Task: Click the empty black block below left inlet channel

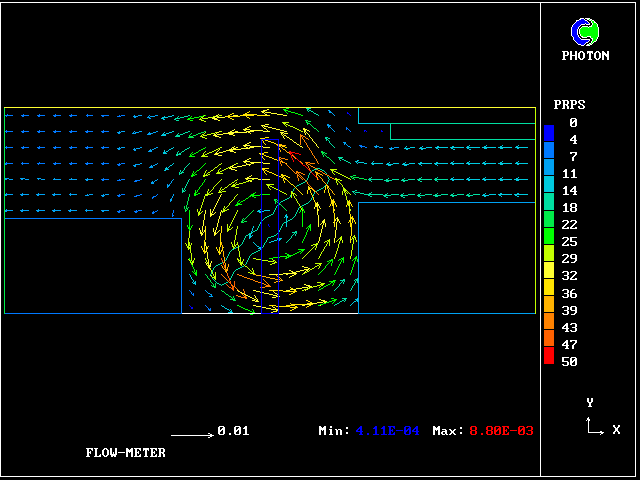Action: click(92, 265)
